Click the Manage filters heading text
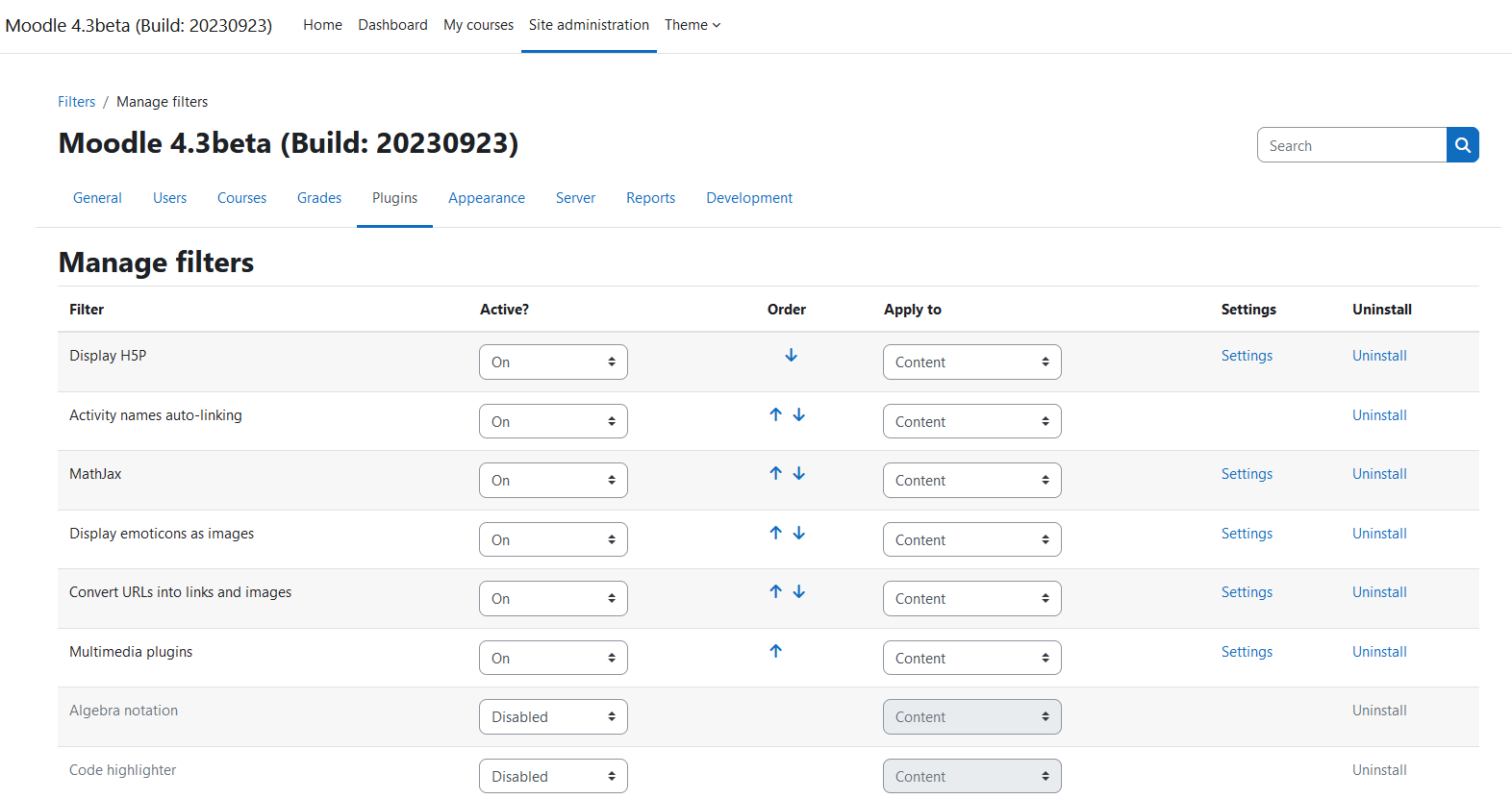This screenshot has width=1512, height=799. [x=156, y=262]
